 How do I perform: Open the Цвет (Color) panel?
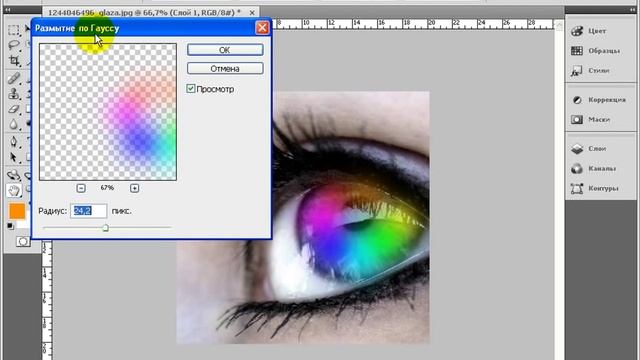point(589,31)
